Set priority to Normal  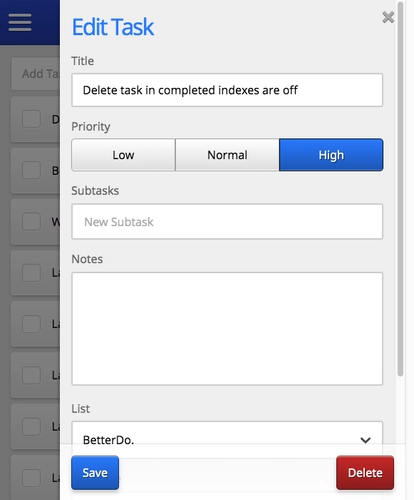[x=227, y=155]
